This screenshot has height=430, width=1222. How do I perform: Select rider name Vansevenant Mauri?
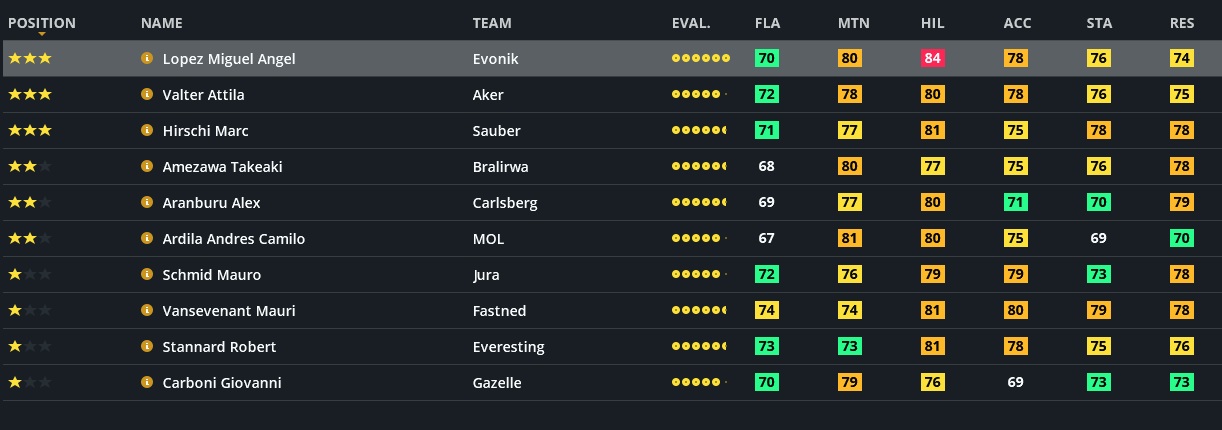(x=229, y=311)
